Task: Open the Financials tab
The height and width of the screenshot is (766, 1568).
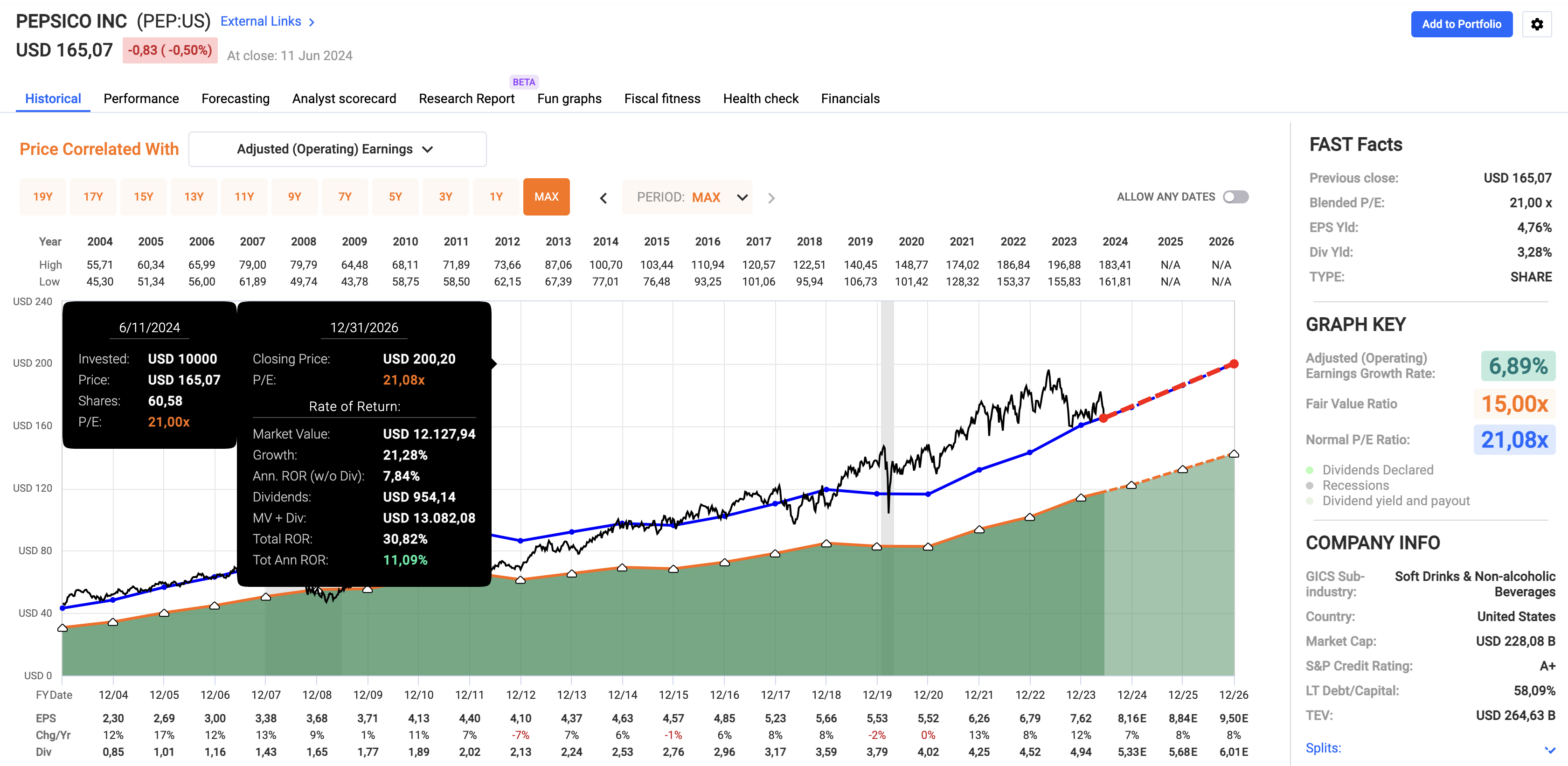Action: [x=850, y=98]
